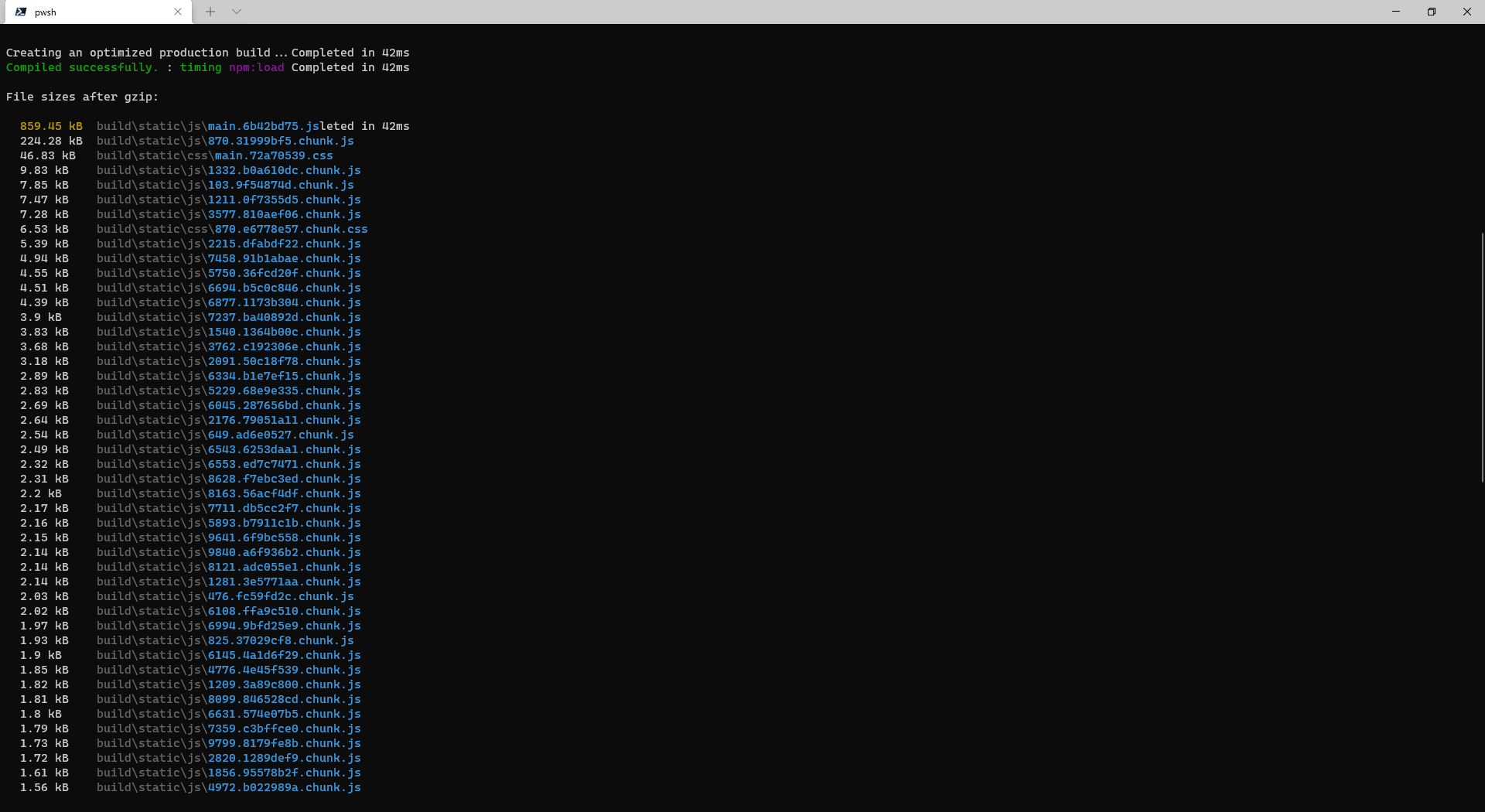
Task: Click the terminal vertical scrollbar thumb
Action: pos(1482,357)
